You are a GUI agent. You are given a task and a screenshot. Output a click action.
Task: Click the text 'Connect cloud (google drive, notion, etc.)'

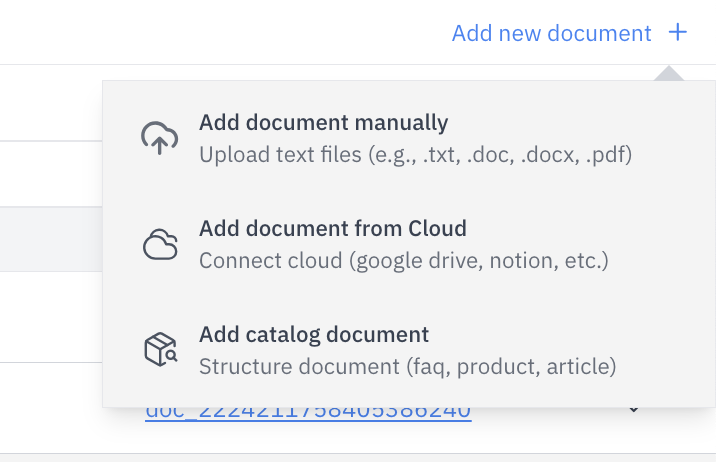(x=404, y=261)
